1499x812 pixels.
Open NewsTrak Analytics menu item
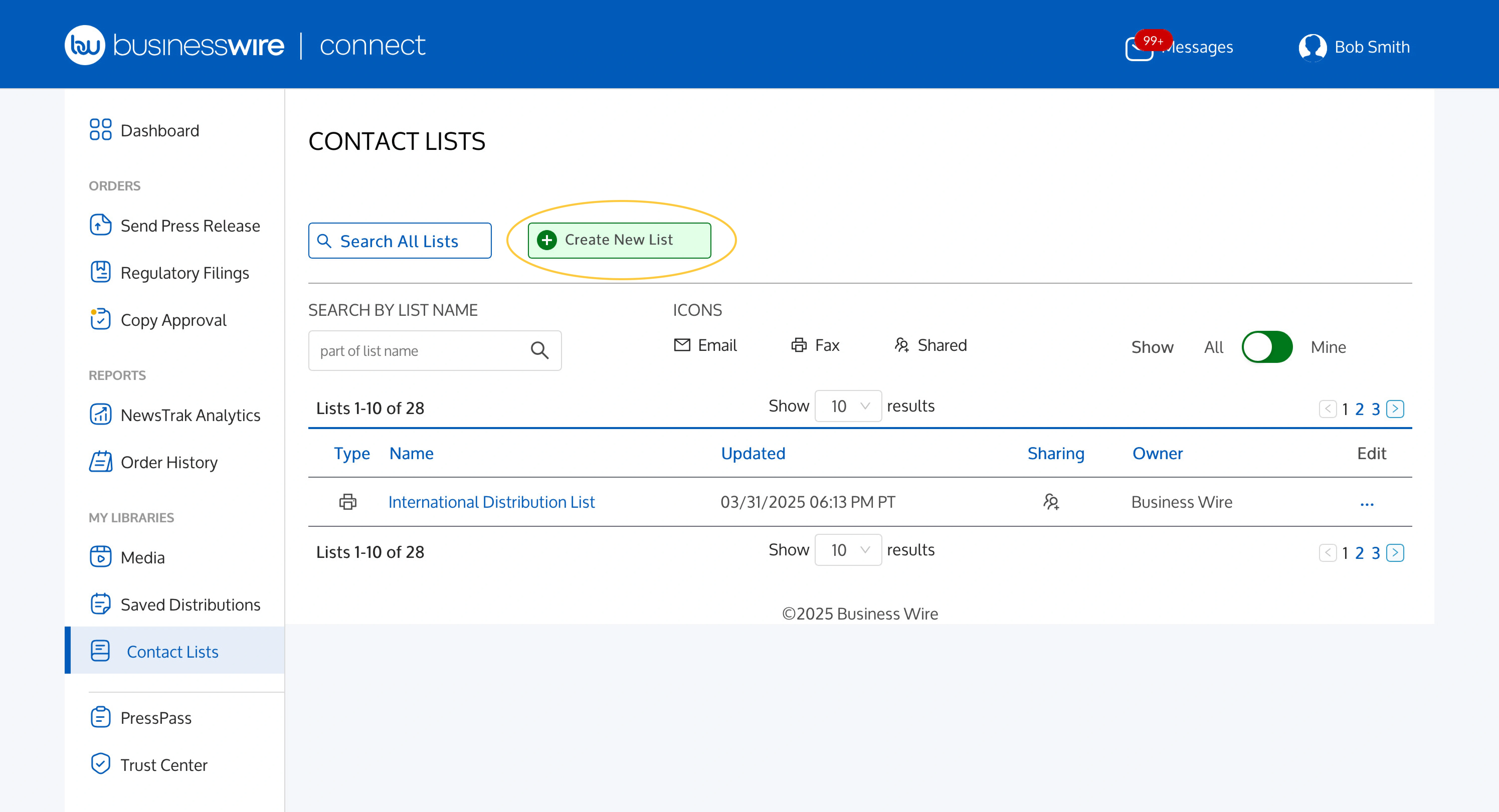[174, 415]
